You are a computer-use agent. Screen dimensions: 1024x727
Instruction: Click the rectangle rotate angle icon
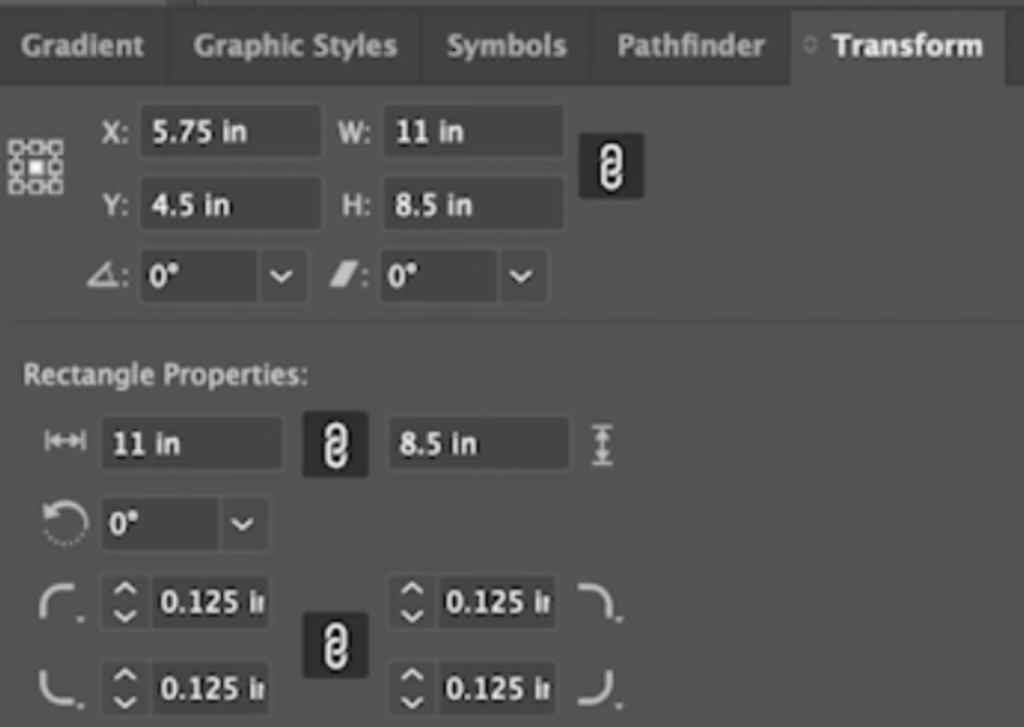pos(64,523)
